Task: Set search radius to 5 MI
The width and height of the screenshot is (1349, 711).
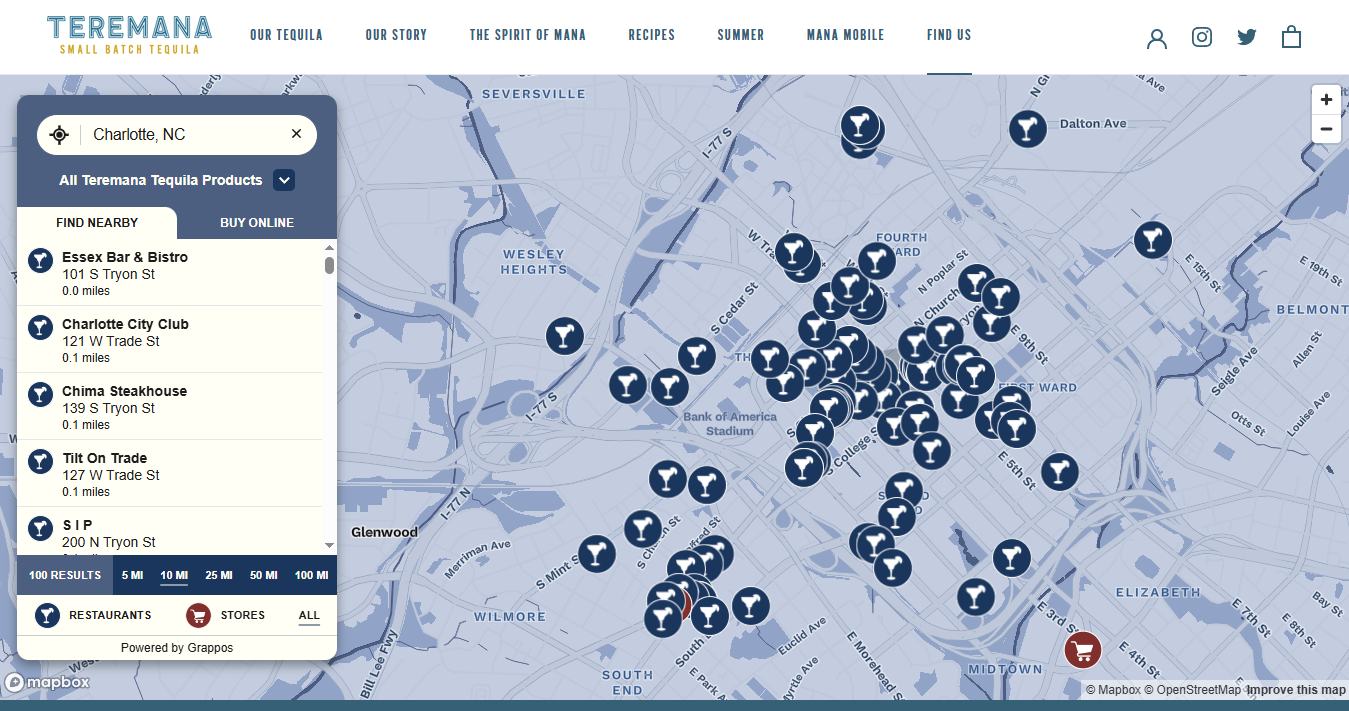Action: pyautogui.click(x=132, y=575)
